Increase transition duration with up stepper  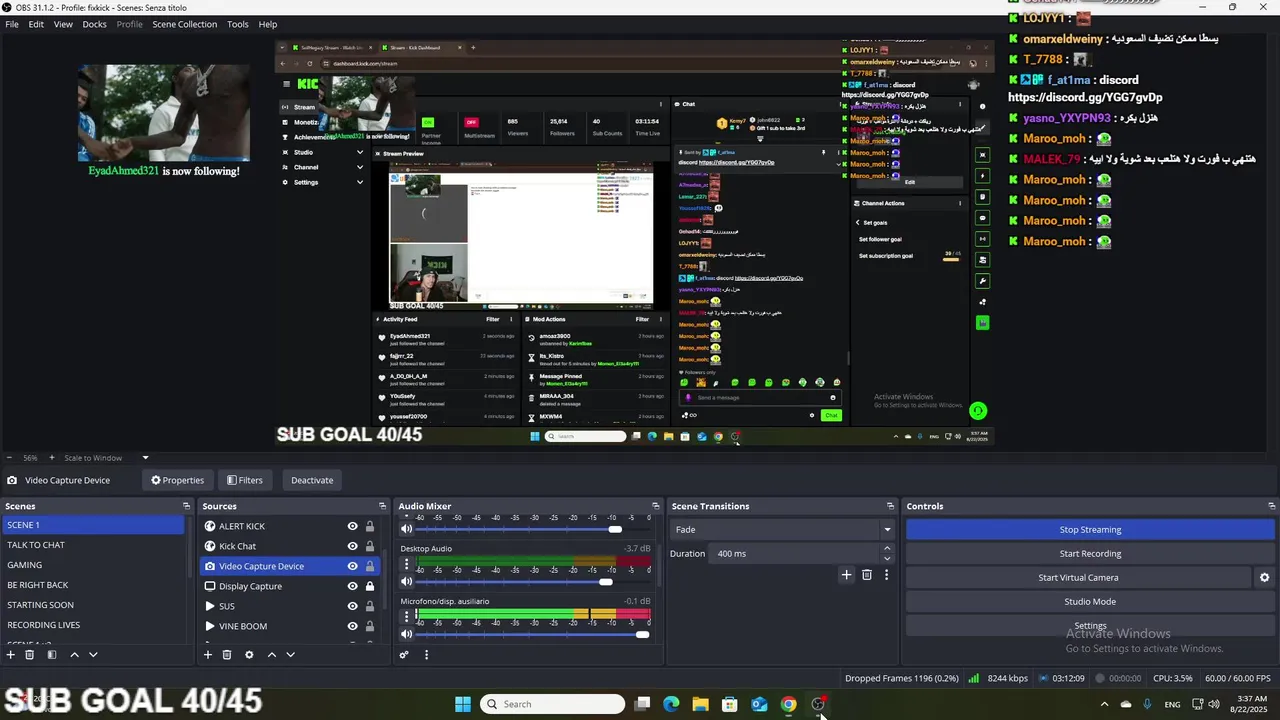click(887, 548)
